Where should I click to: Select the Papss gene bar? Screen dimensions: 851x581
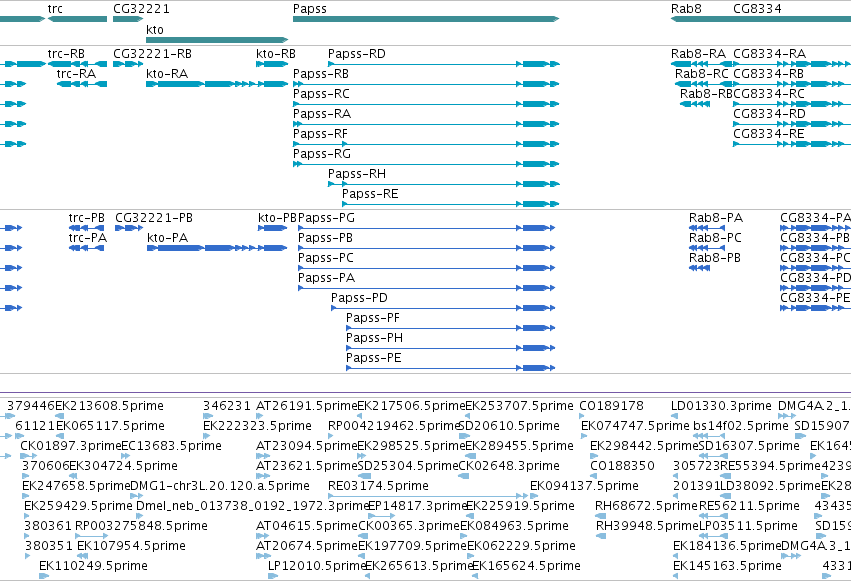pos(426,19)
